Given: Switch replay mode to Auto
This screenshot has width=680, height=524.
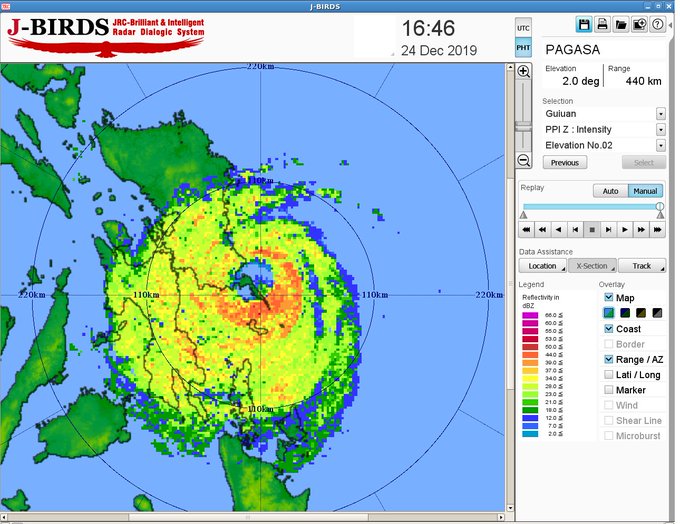Looking at the screenshot, I should 610,191.
